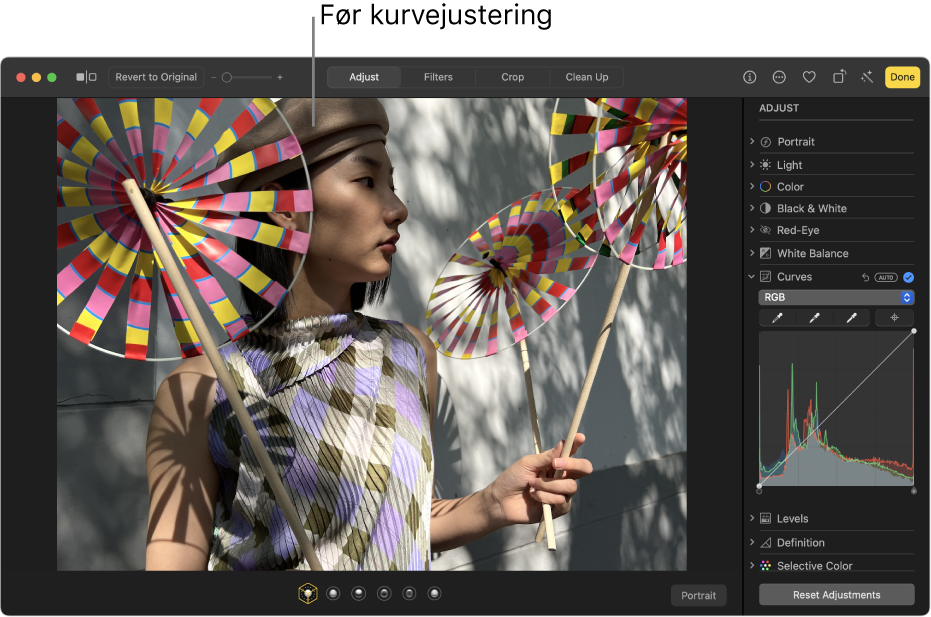
Task: Switch to the Filters tab
Action: 437,76
